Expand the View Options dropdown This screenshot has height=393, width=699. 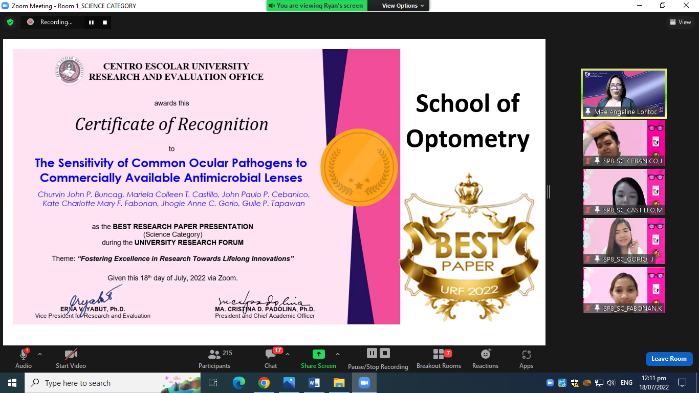pos(403,6)
